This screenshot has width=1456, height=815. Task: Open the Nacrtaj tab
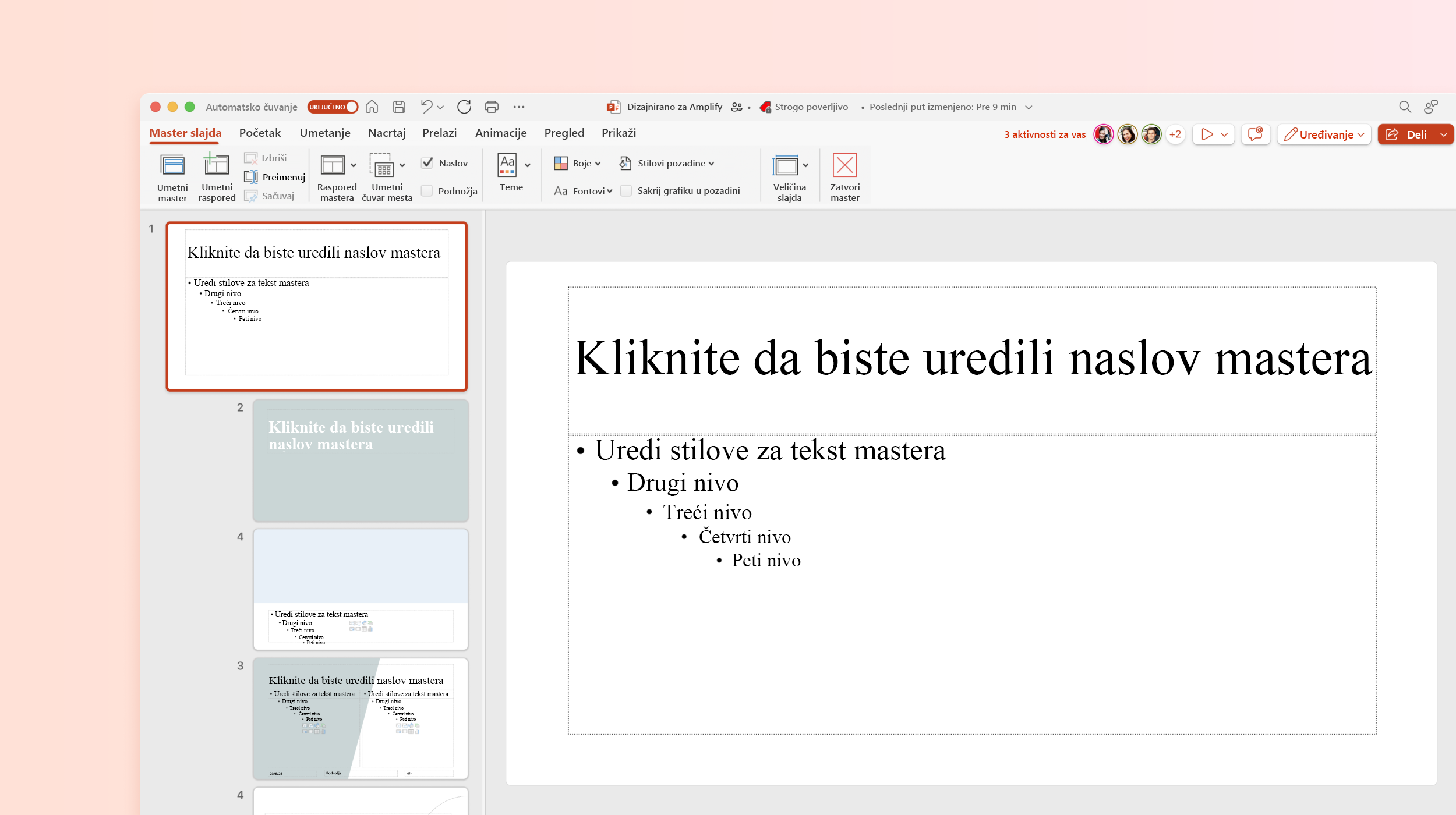coord(387,133)
